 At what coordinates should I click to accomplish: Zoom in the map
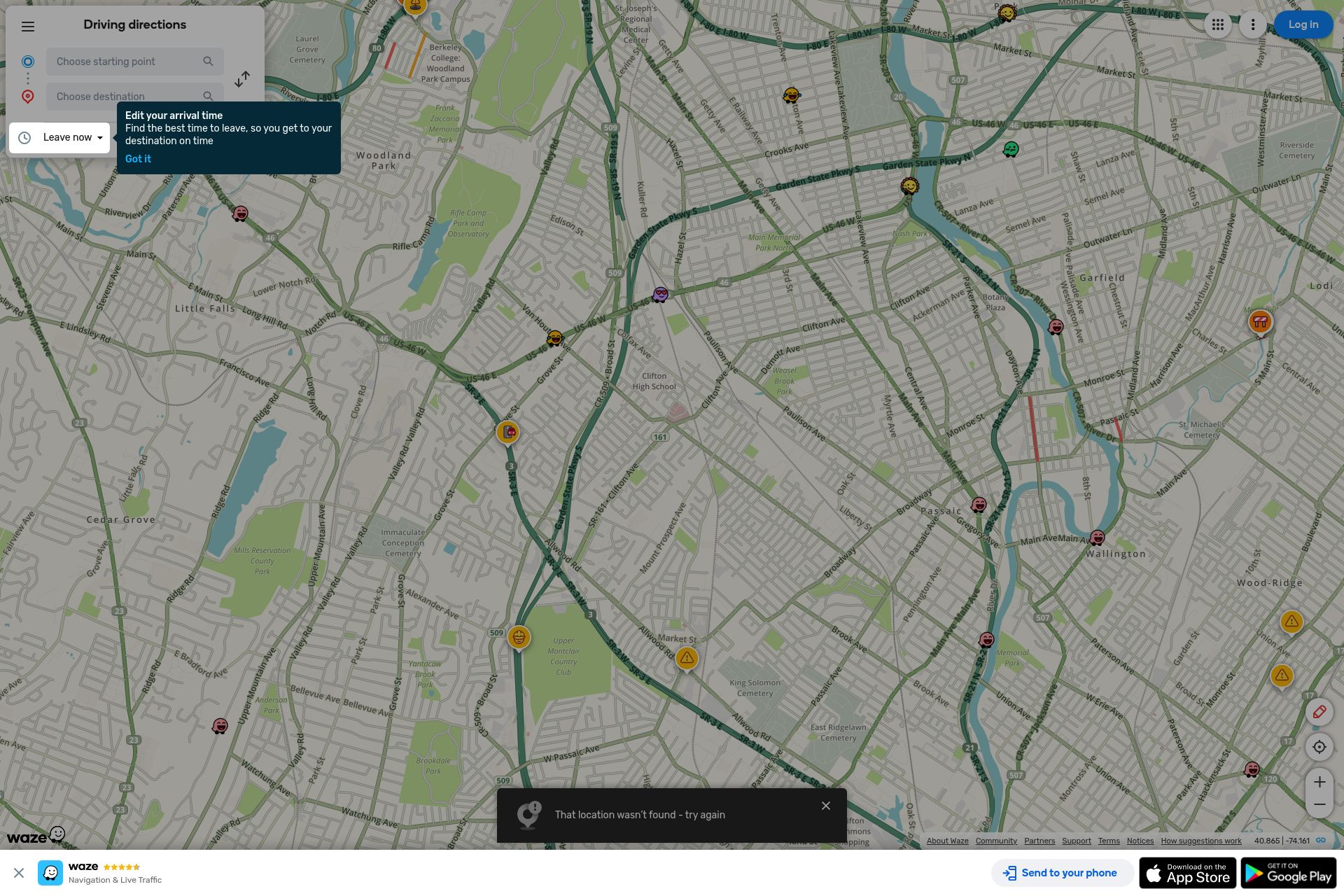pos(1319,782)
